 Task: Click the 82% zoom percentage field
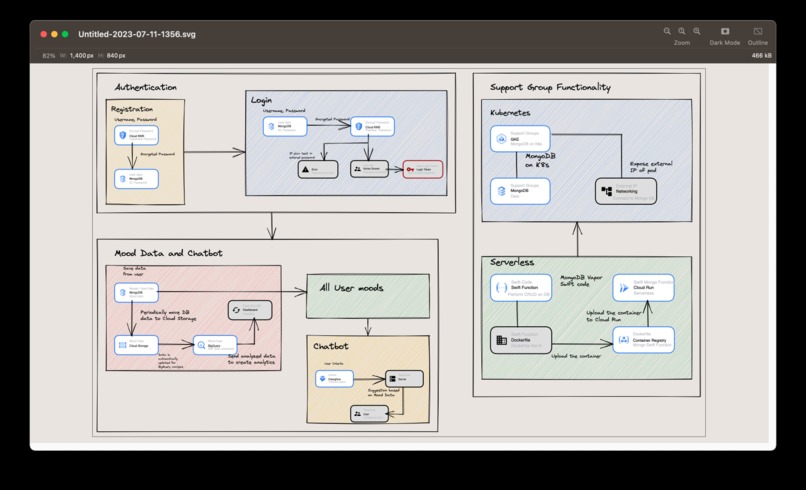point(48,56)
